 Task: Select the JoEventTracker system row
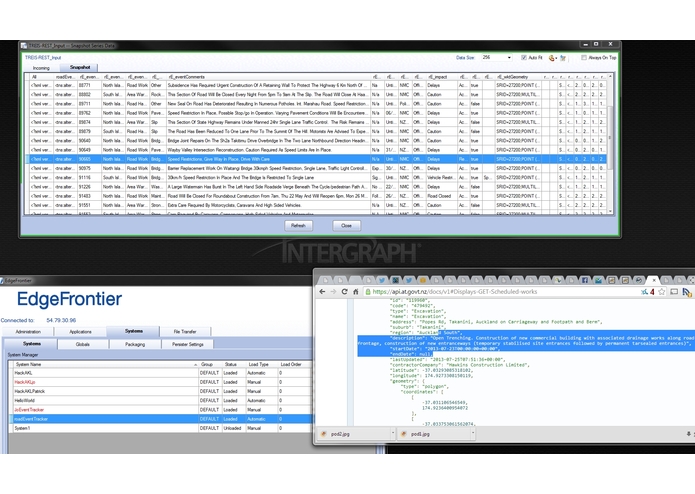point(162,410)
